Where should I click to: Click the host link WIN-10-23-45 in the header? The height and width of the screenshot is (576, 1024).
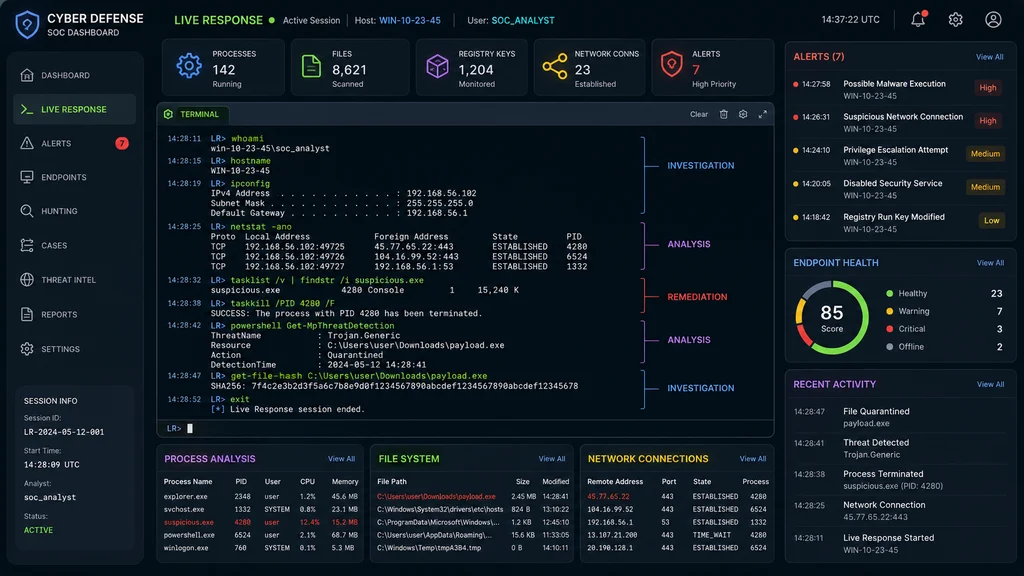pos(409,20)
